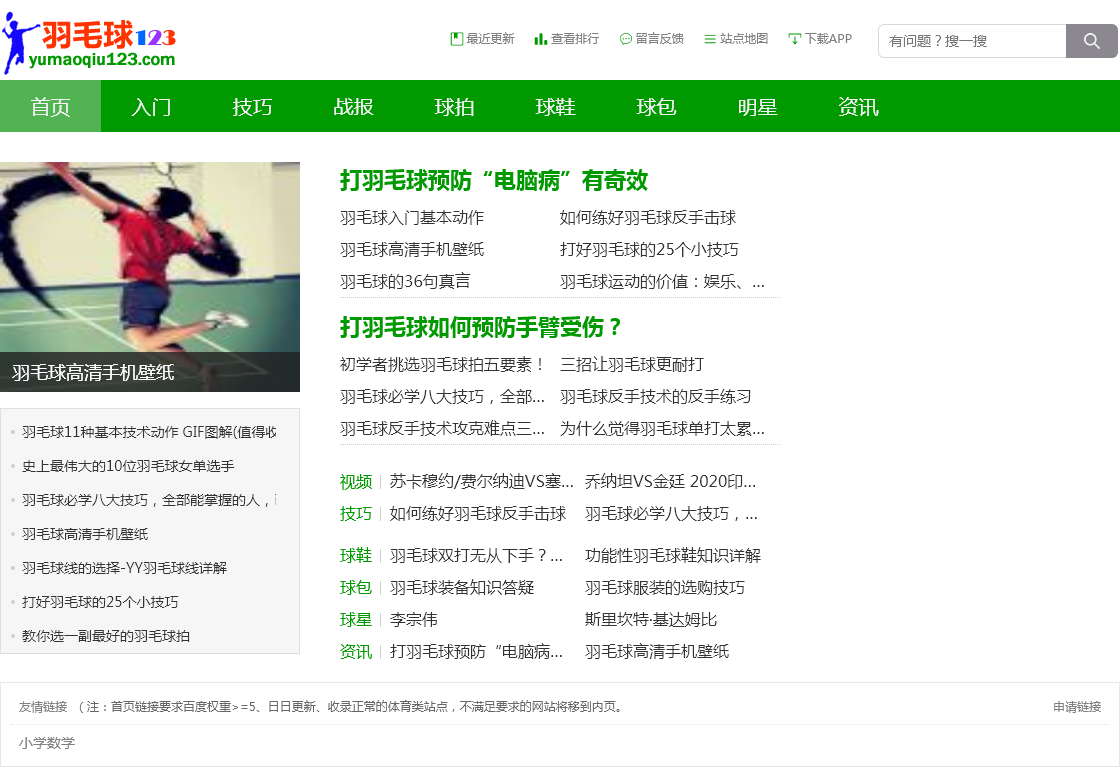Click the 羽毛球高清手机壁纸 image caption
The image size is (1120, 768).
pyautogui.click(x=93, y=372)
